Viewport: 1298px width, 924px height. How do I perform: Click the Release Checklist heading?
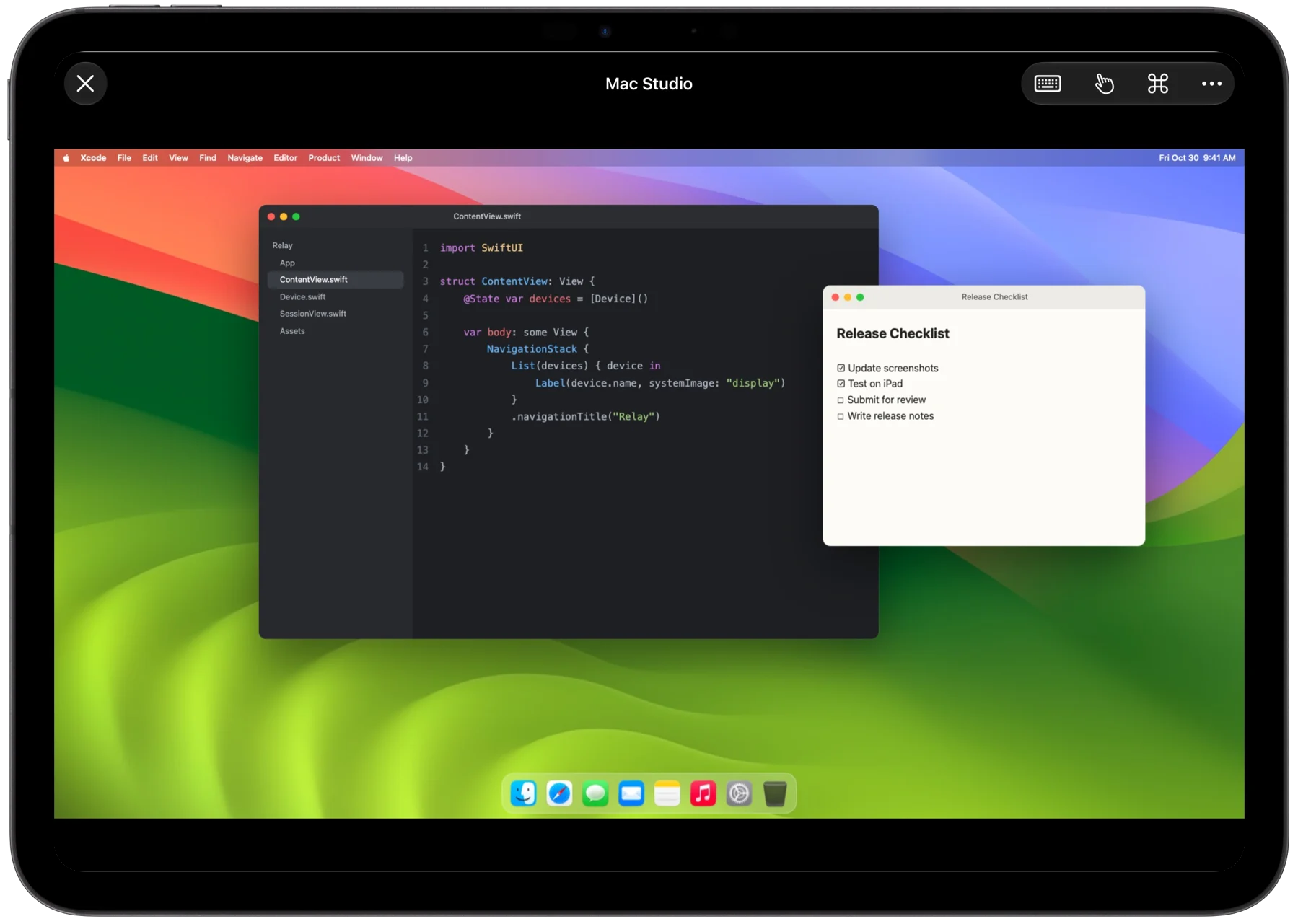[893, 334]
